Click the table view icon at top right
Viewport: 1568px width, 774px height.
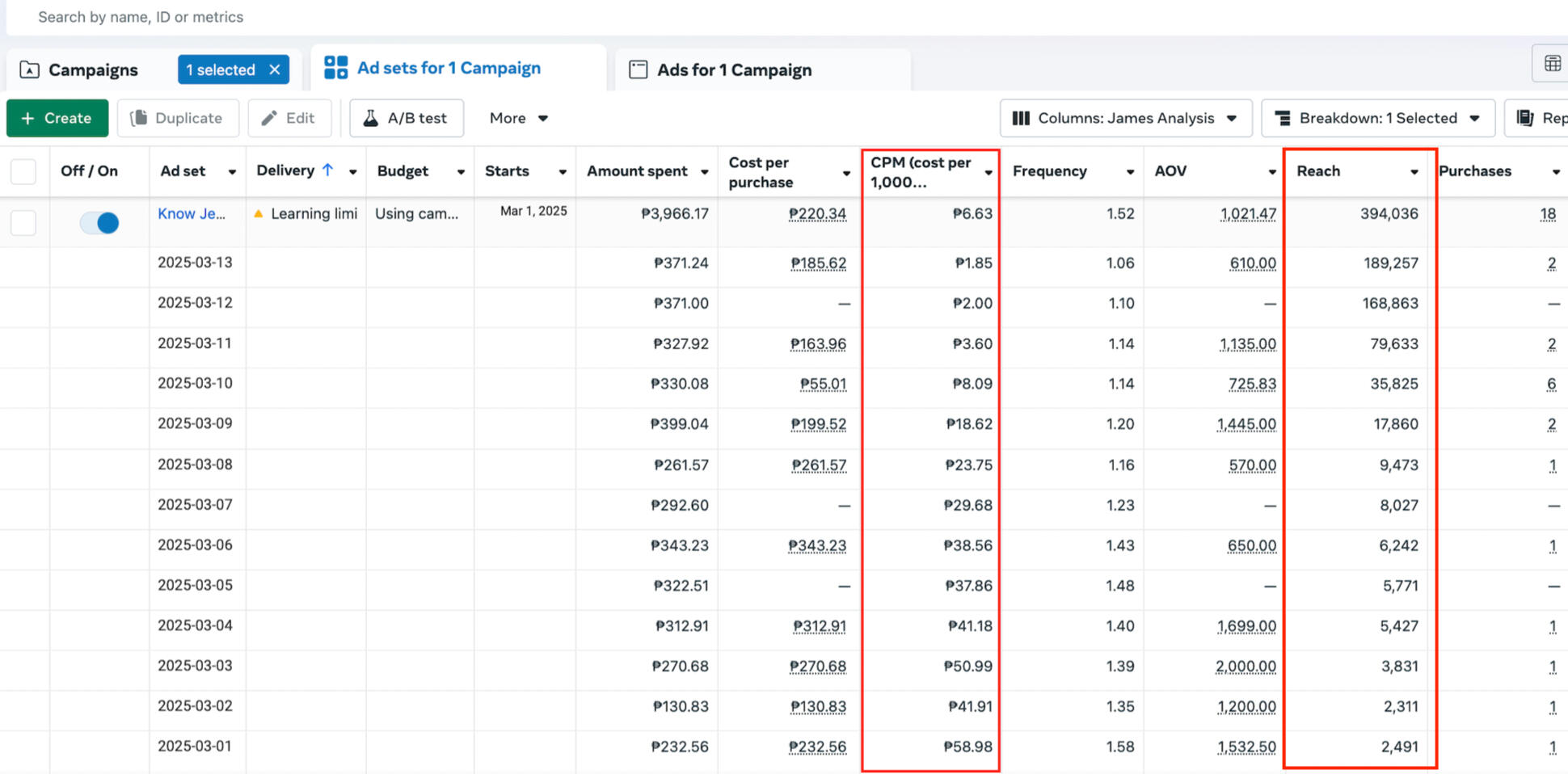click(1551, 64)
